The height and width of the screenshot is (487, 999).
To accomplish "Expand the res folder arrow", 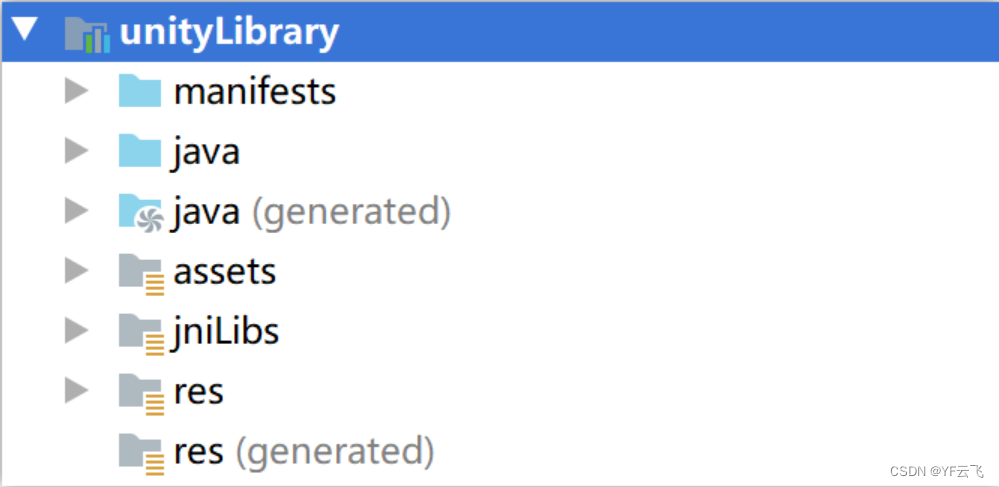I will pyautogui.click(x=76, y=391).
